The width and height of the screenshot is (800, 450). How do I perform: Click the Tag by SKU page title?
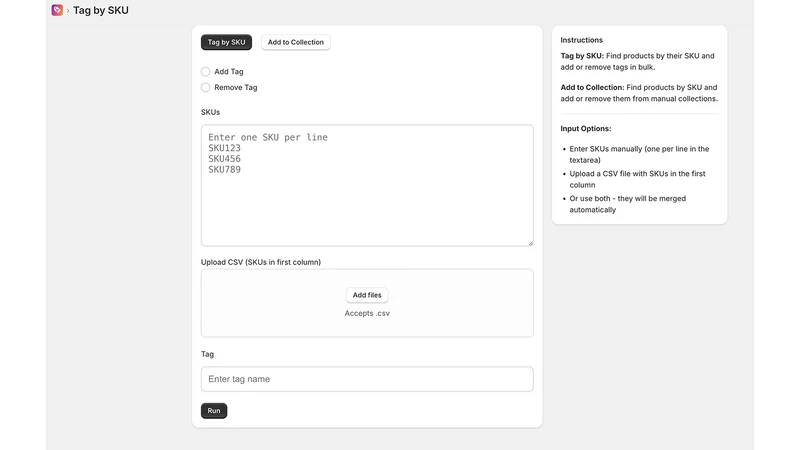101,10
